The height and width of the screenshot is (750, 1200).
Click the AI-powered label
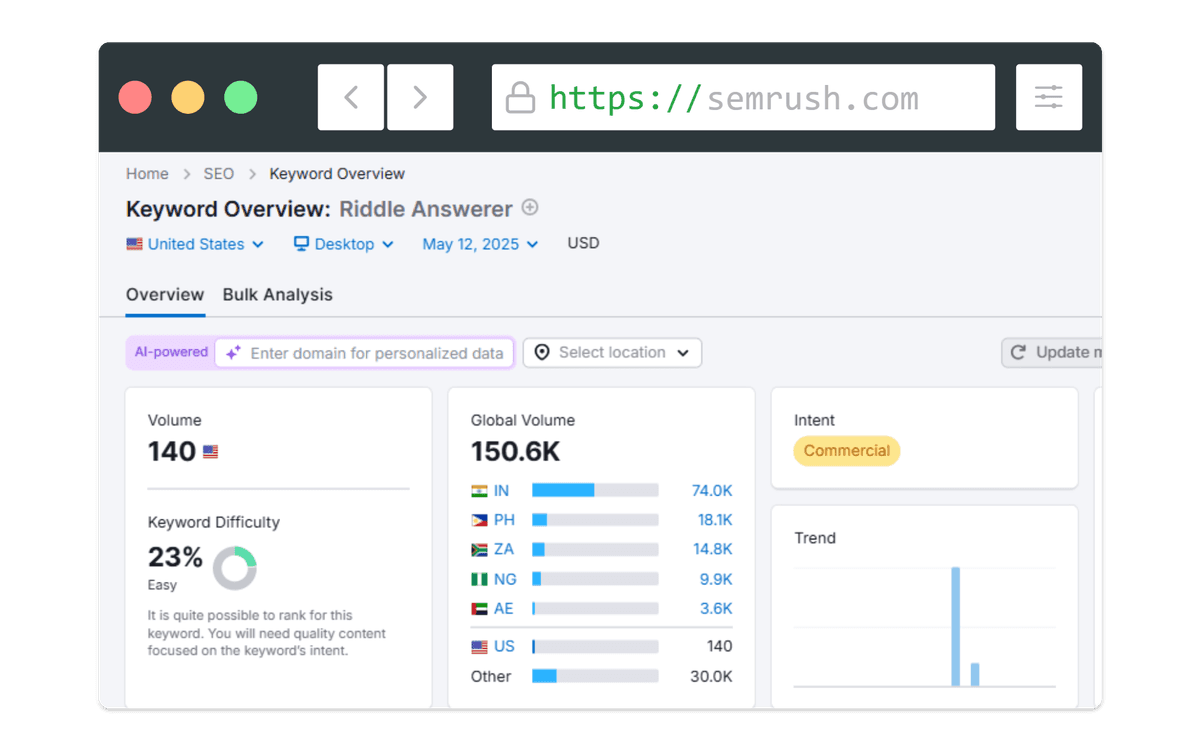(x=171, y=352)
